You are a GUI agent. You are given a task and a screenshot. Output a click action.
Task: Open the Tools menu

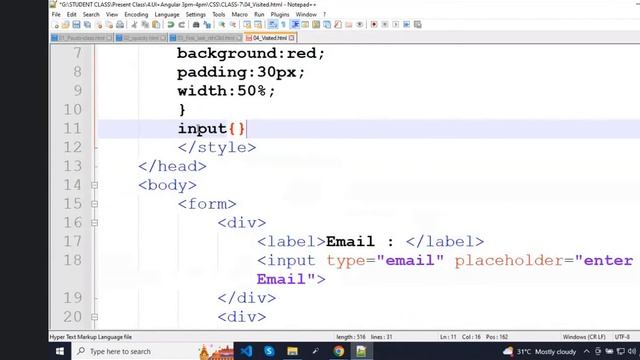coord(218,14)
